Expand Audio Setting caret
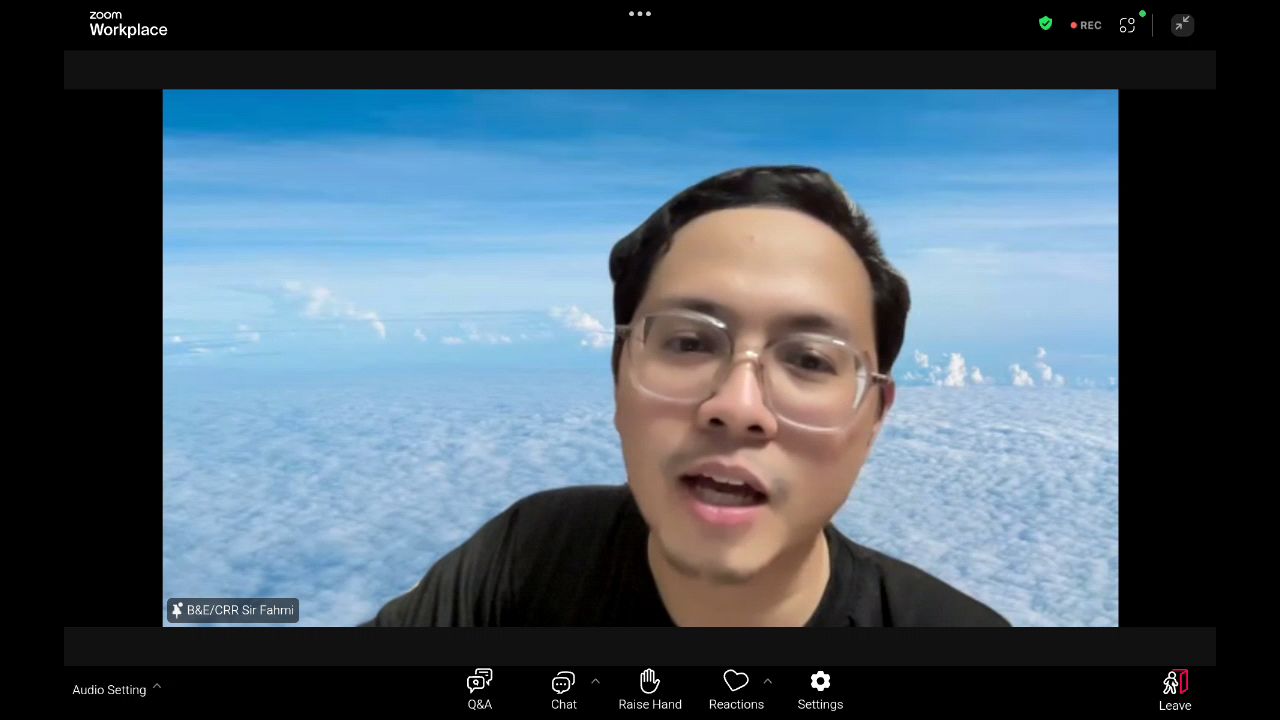The height and width of the screenshot is (720, 1280). (157, 687)
